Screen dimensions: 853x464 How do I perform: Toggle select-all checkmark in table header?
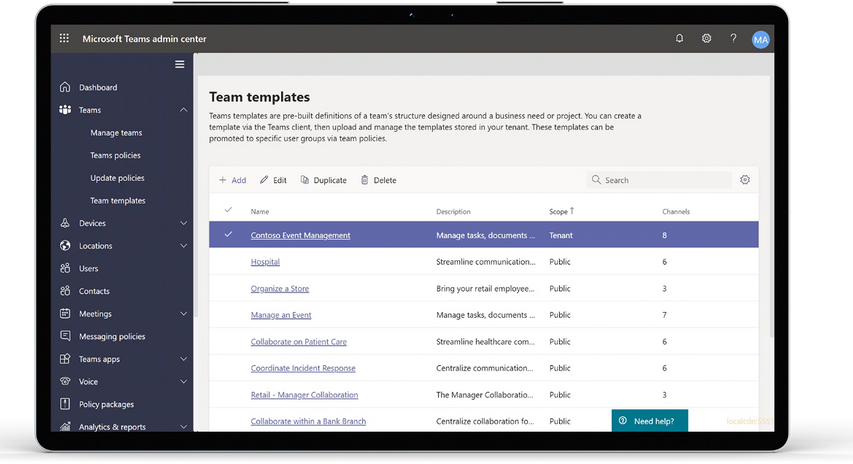pos(228,210)
